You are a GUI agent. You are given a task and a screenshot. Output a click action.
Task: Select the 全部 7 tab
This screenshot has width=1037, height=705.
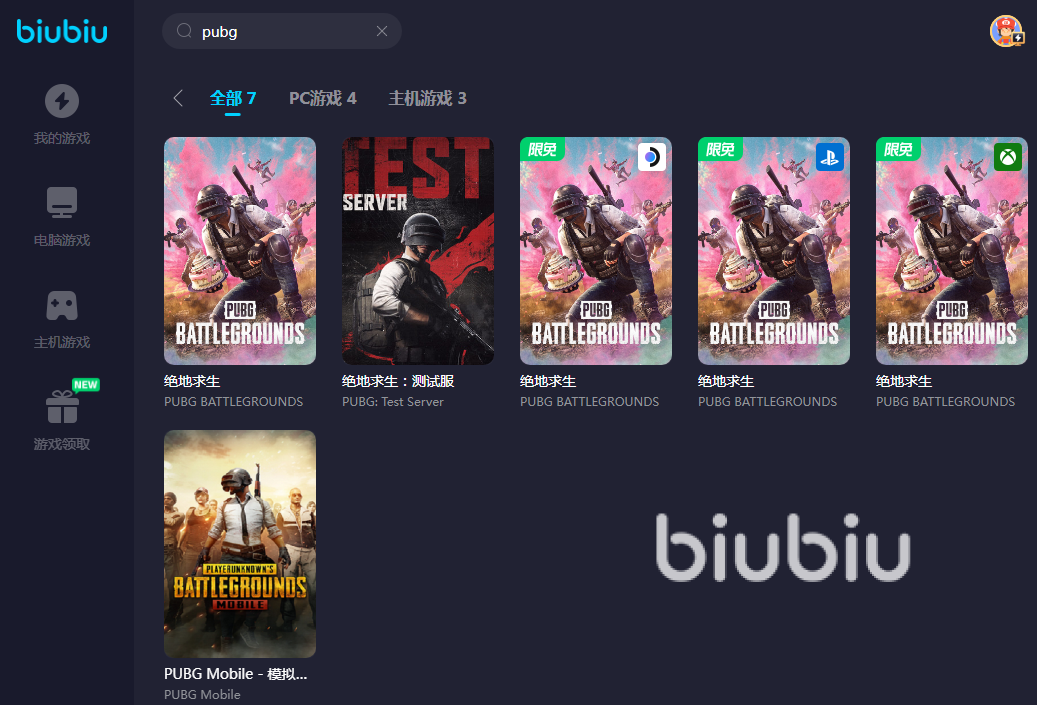(x=233, y=99)
